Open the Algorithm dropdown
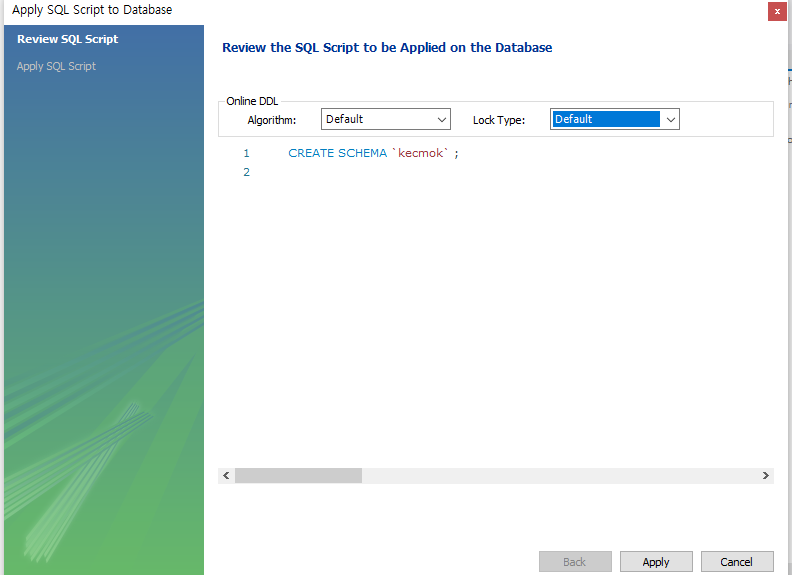The image size is (792, 575). pos(385,119)
